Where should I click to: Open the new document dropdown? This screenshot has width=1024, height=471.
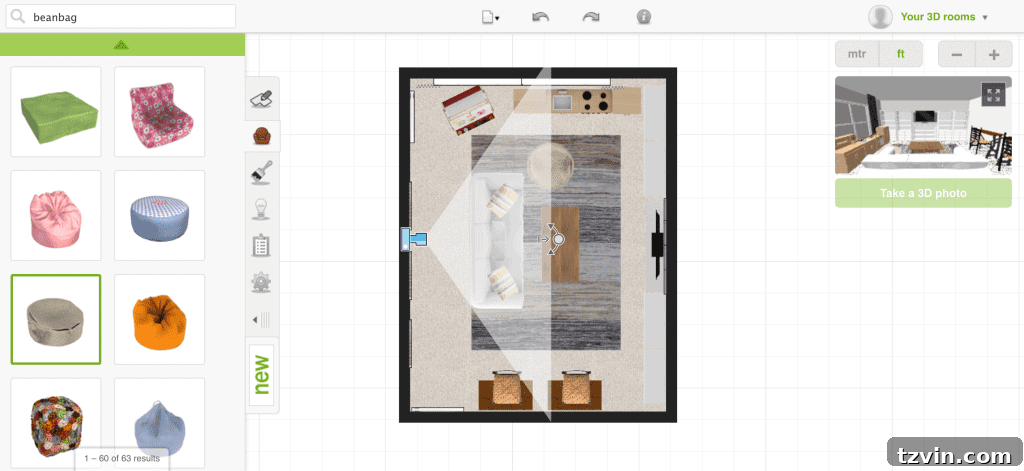[490, 18]
